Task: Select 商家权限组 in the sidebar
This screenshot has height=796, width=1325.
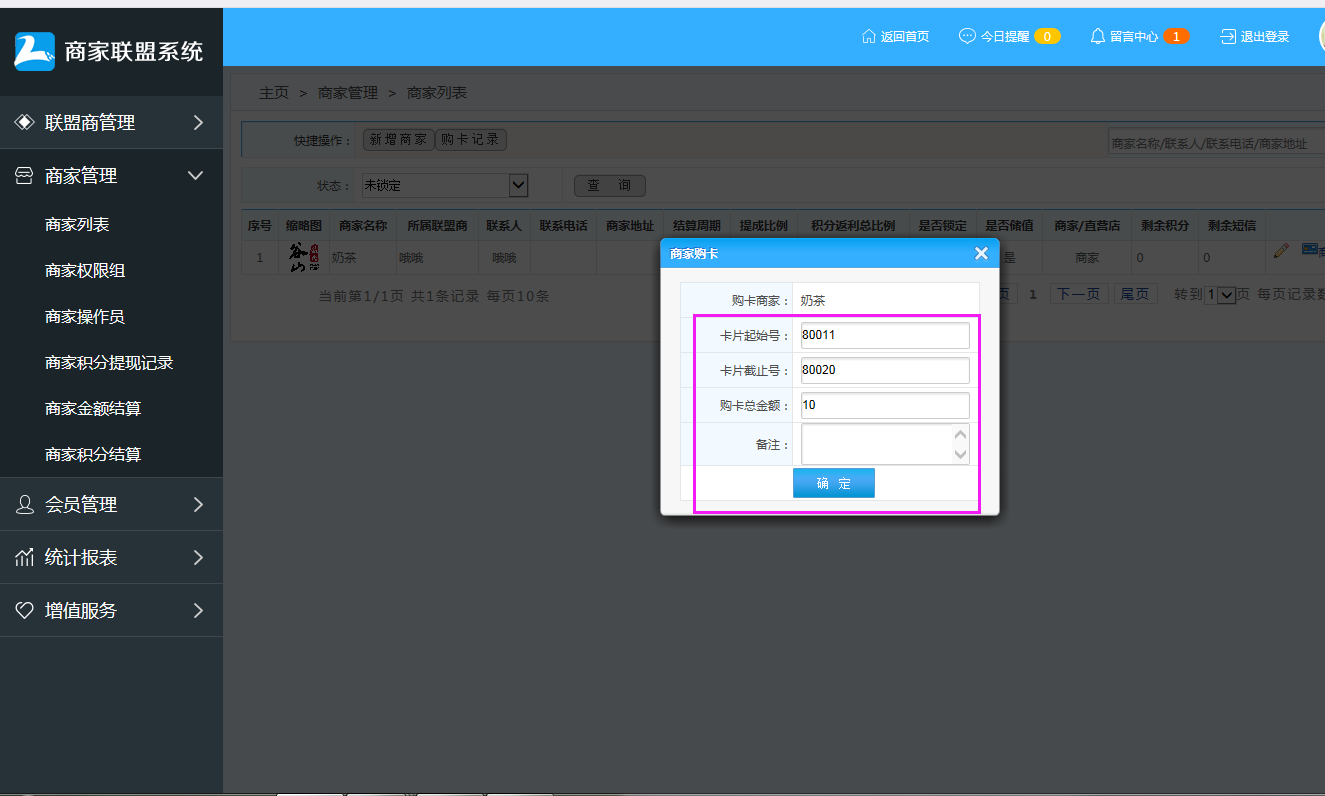Action: click(x=85, y=271)
